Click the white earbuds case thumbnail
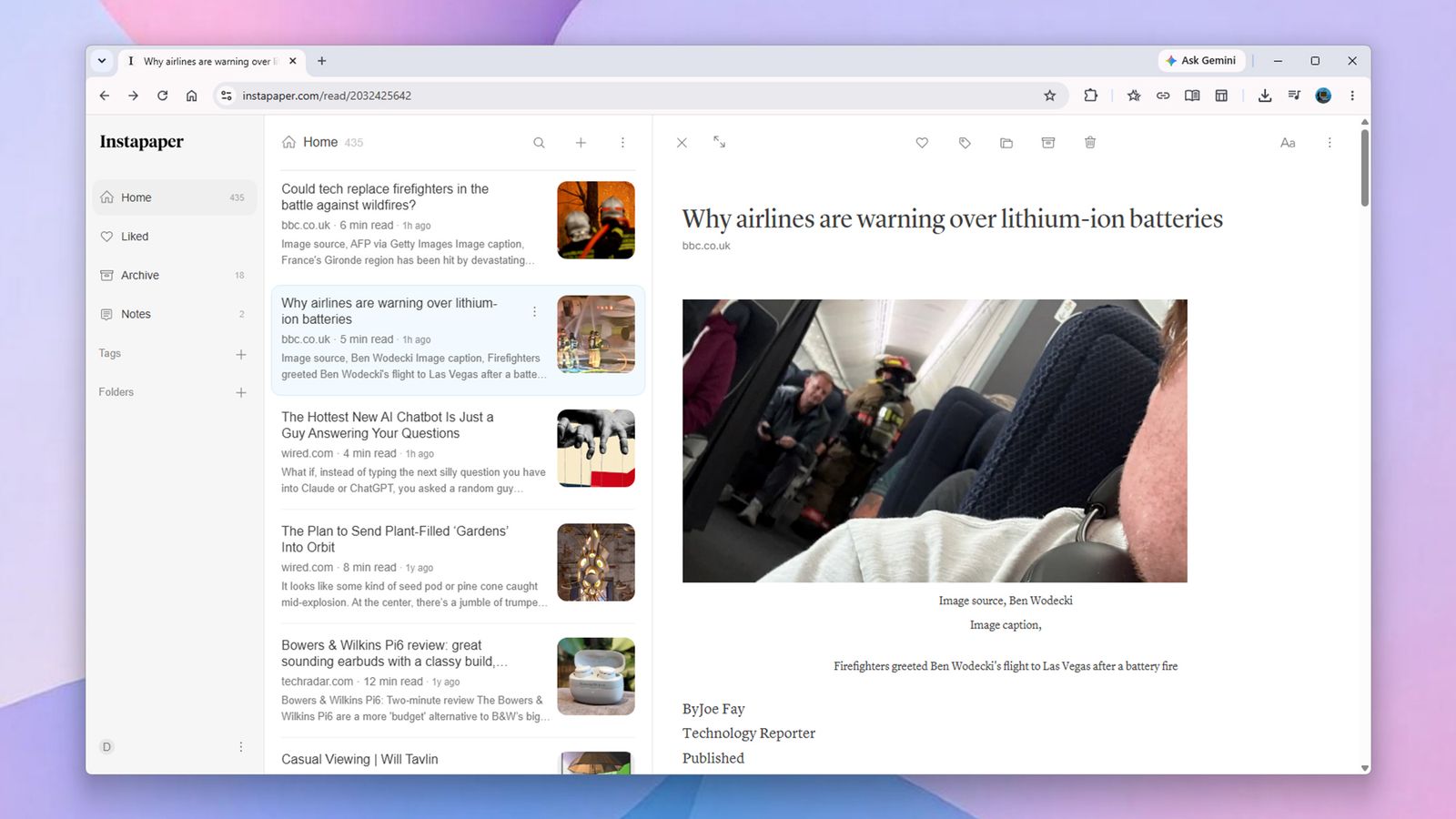1456x819 pixels. (x=596, y=676)
